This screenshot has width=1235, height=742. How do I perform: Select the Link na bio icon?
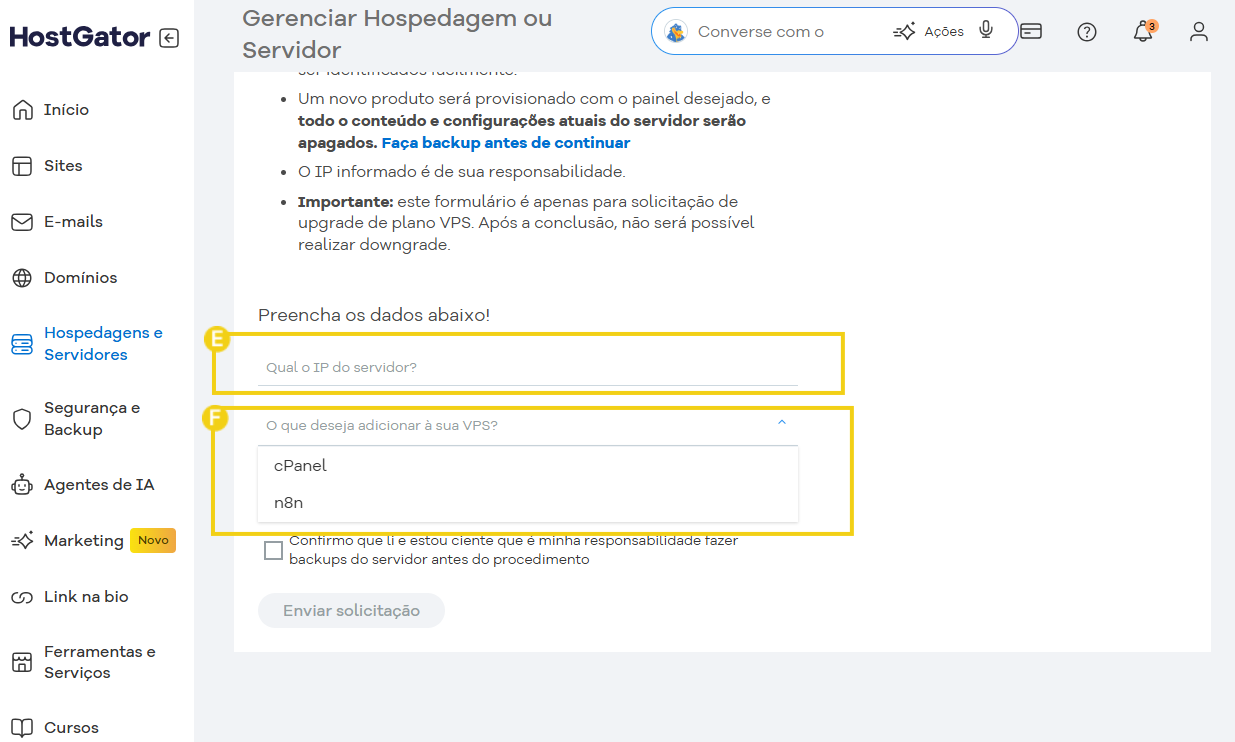point(22,596)
